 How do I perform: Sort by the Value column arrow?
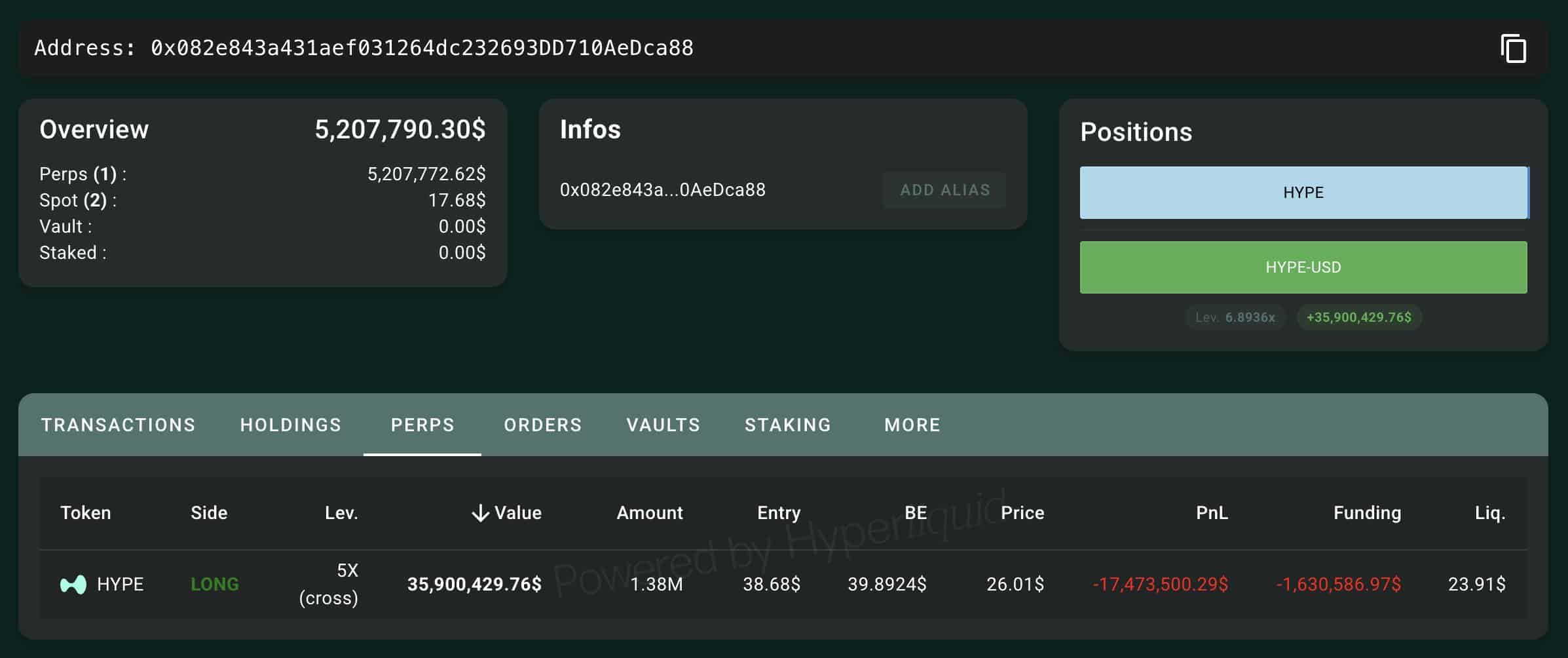click(481, 513)
